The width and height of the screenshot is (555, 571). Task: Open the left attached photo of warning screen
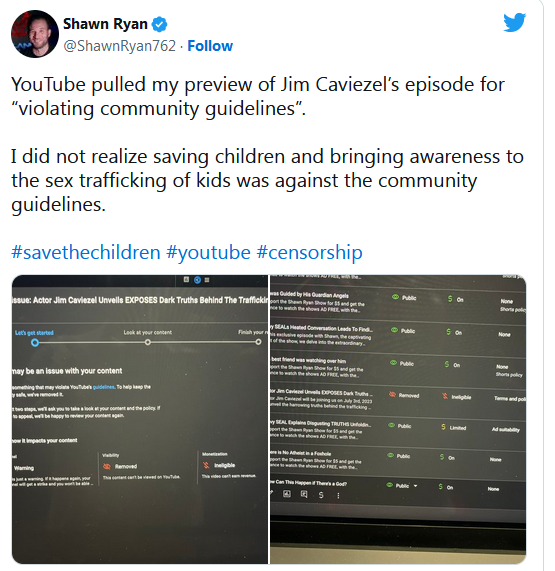click(140, 419)
